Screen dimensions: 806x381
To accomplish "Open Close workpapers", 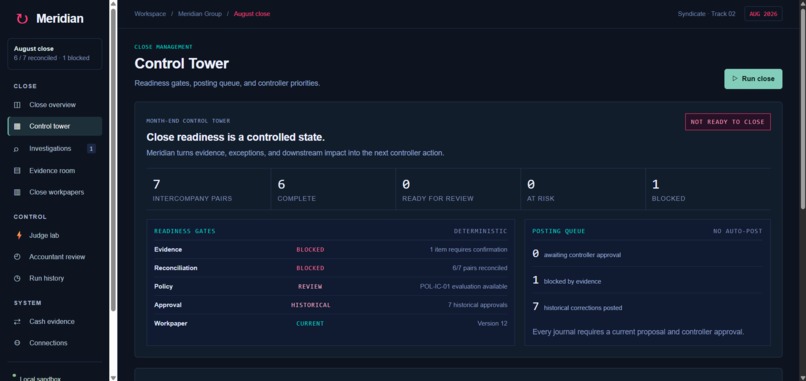I will (54, 192).
